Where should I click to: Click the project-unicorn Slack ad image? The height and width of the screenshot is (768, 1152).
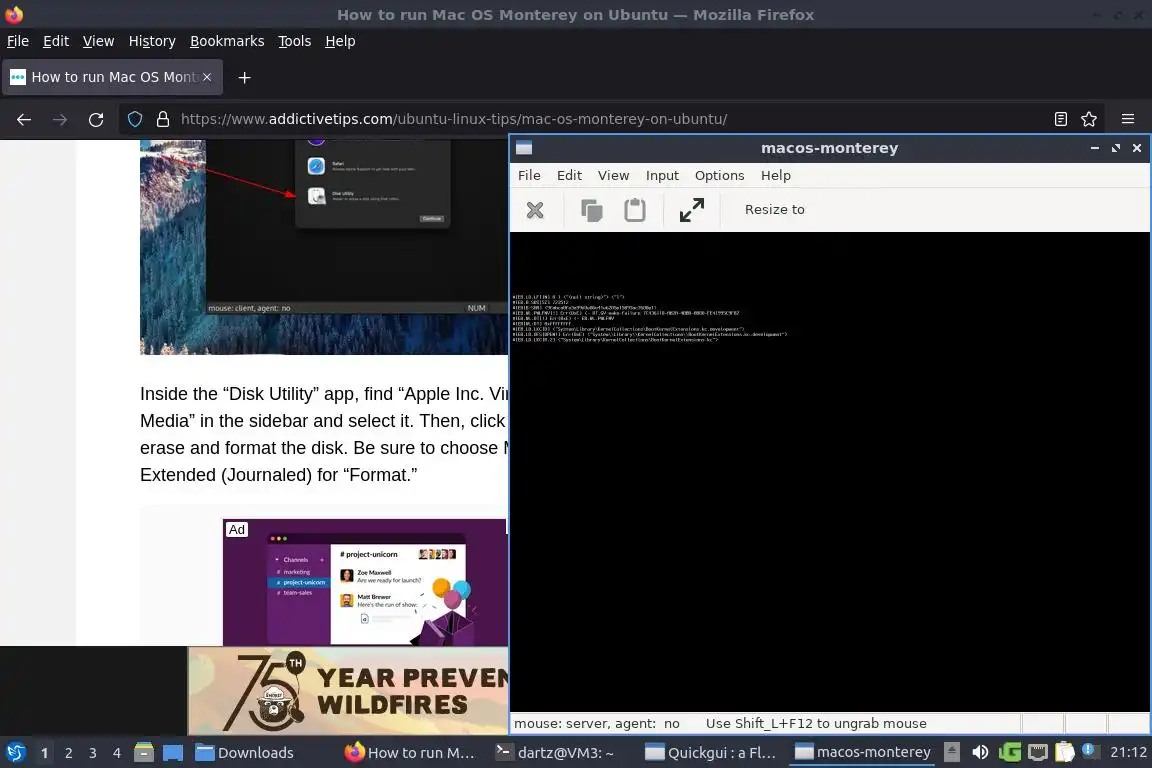pyautogui.click(x=365, y=583)
